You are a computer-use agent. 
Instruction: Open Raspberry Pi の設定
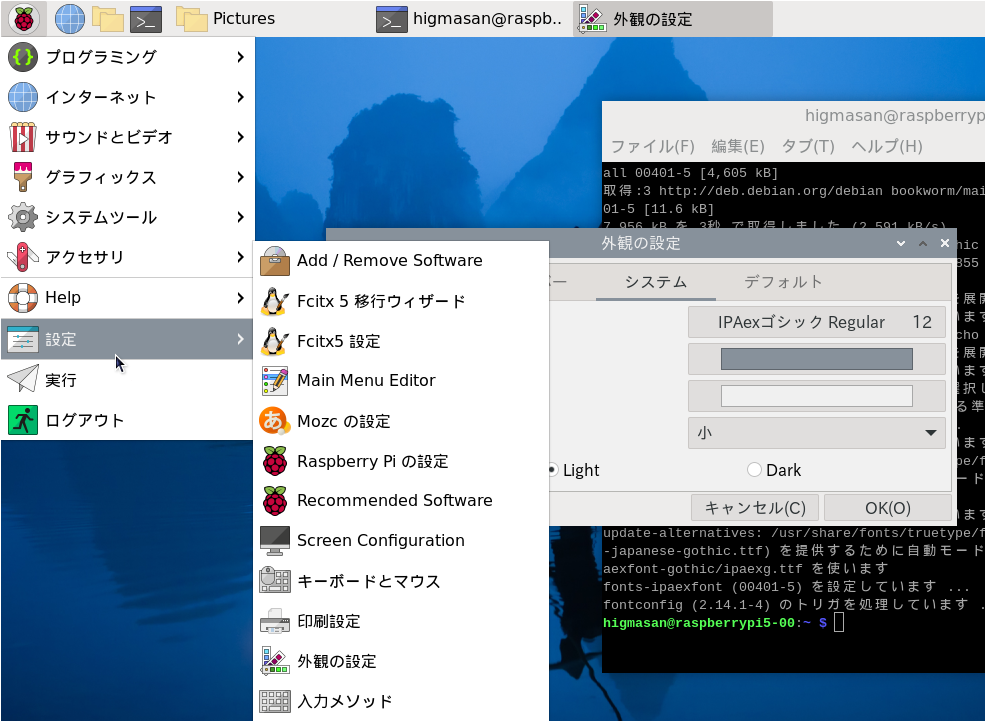click(372, 461)
